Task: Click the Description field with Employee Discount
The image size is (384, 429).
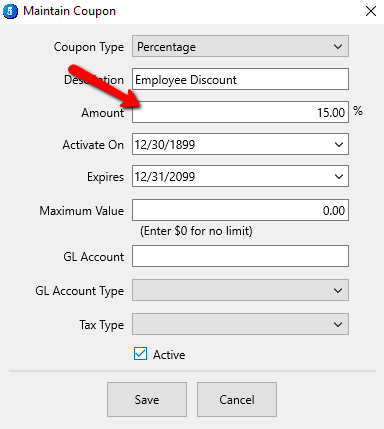Action: click(240, 79)
